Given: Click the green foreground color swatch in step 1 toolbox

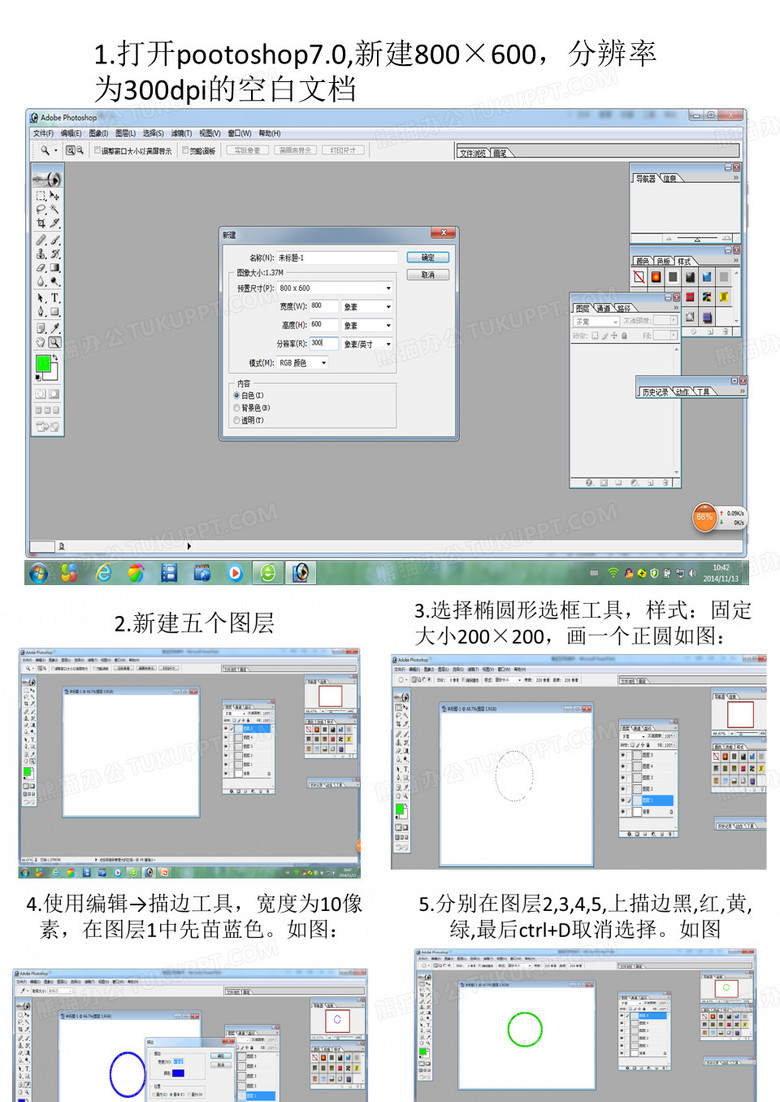Looking at the screenshot, I should [x=44, y=363].
